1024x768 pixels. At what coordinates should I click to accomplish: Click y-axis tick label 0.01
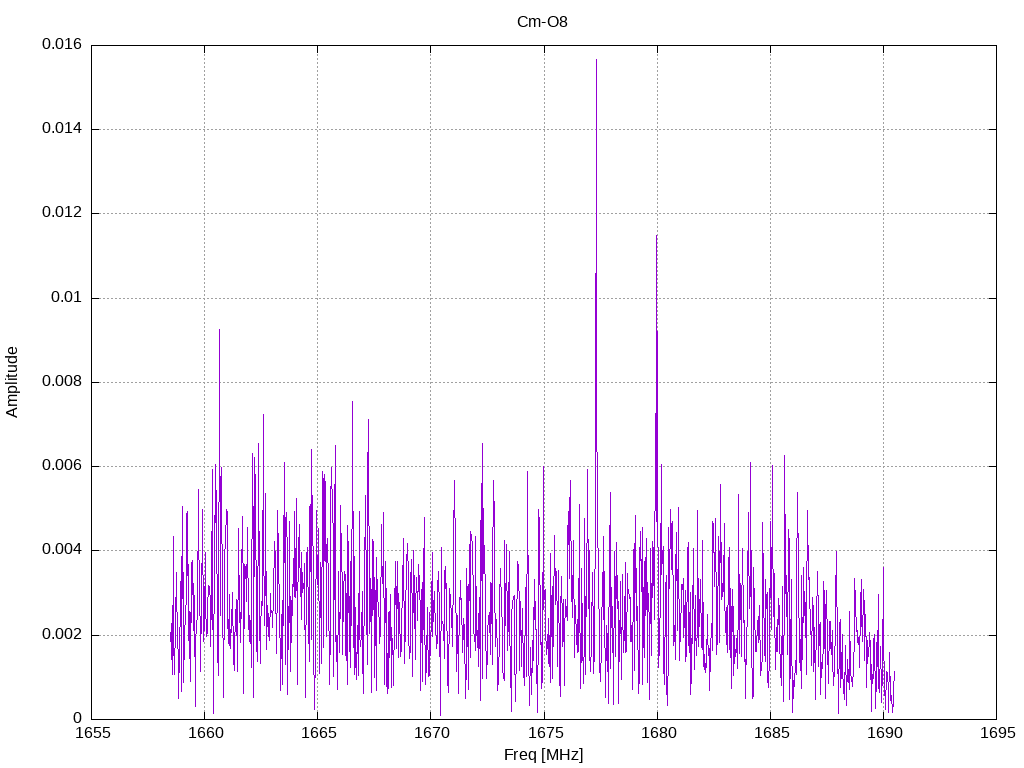67,298
